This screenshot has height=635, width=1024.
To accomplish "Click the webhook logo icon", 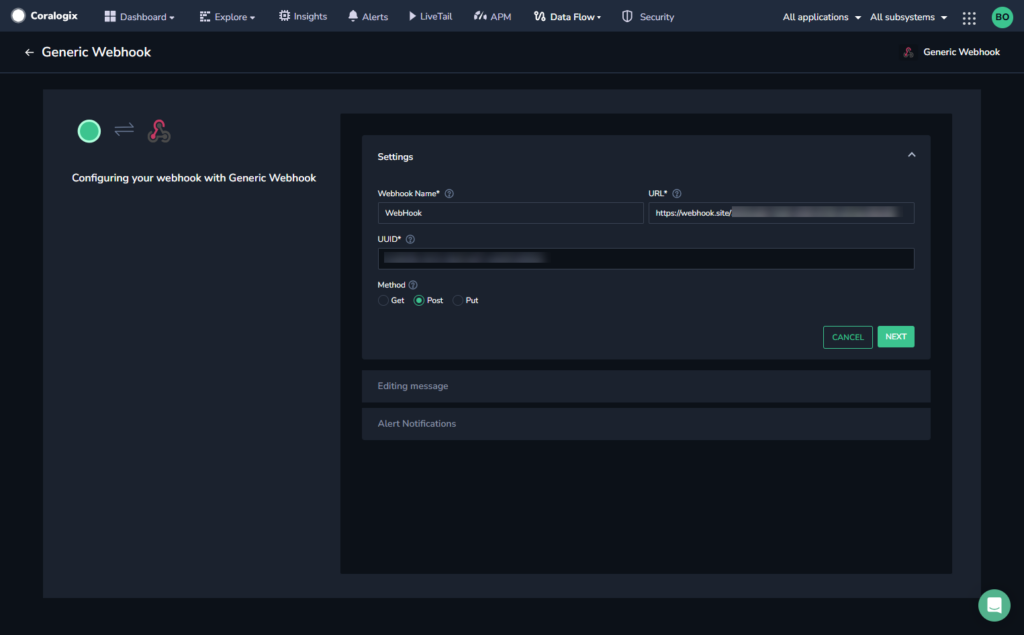I will pos(159,131).
